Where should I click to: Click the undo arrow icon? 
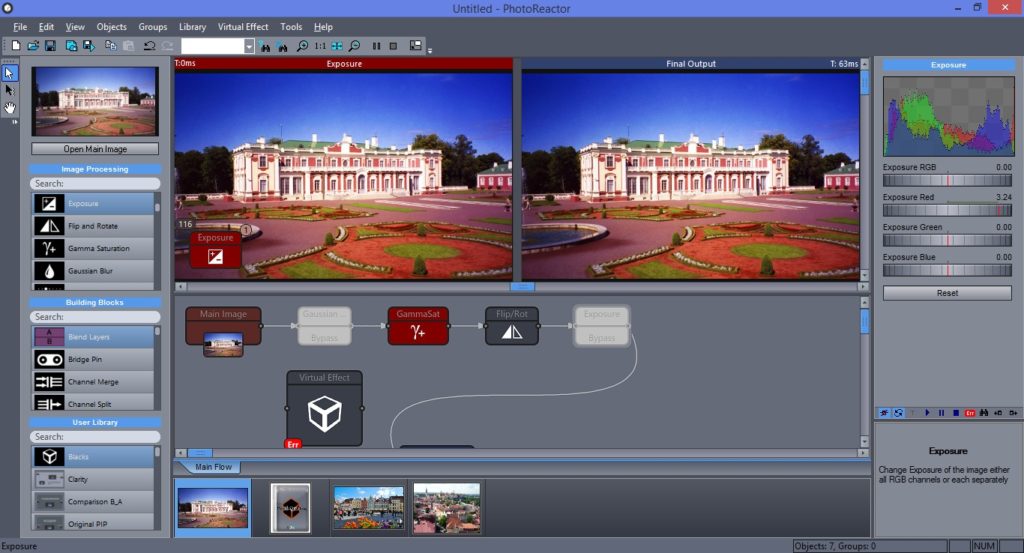(150, 46)
